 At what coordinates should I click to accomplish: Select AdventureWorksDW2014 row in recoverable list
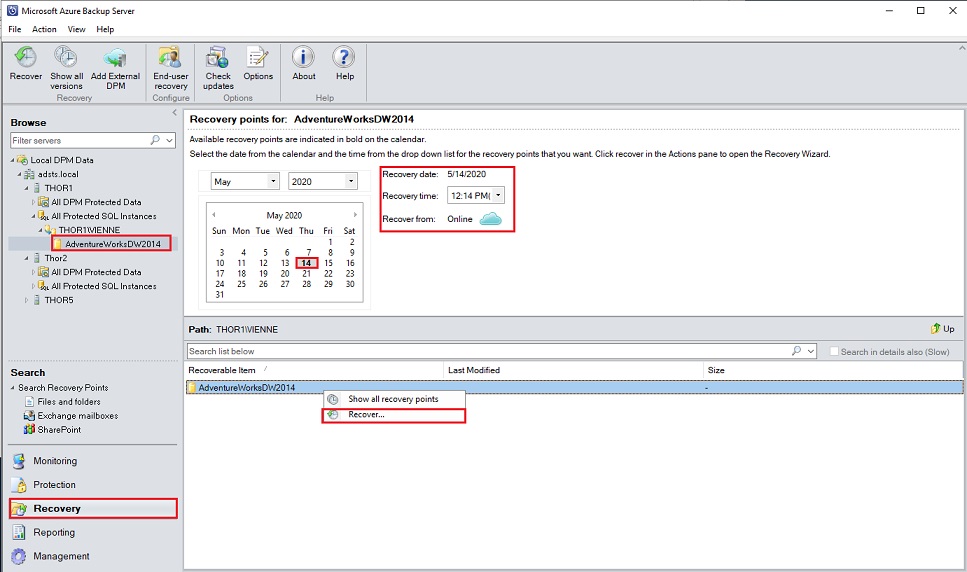574,388
